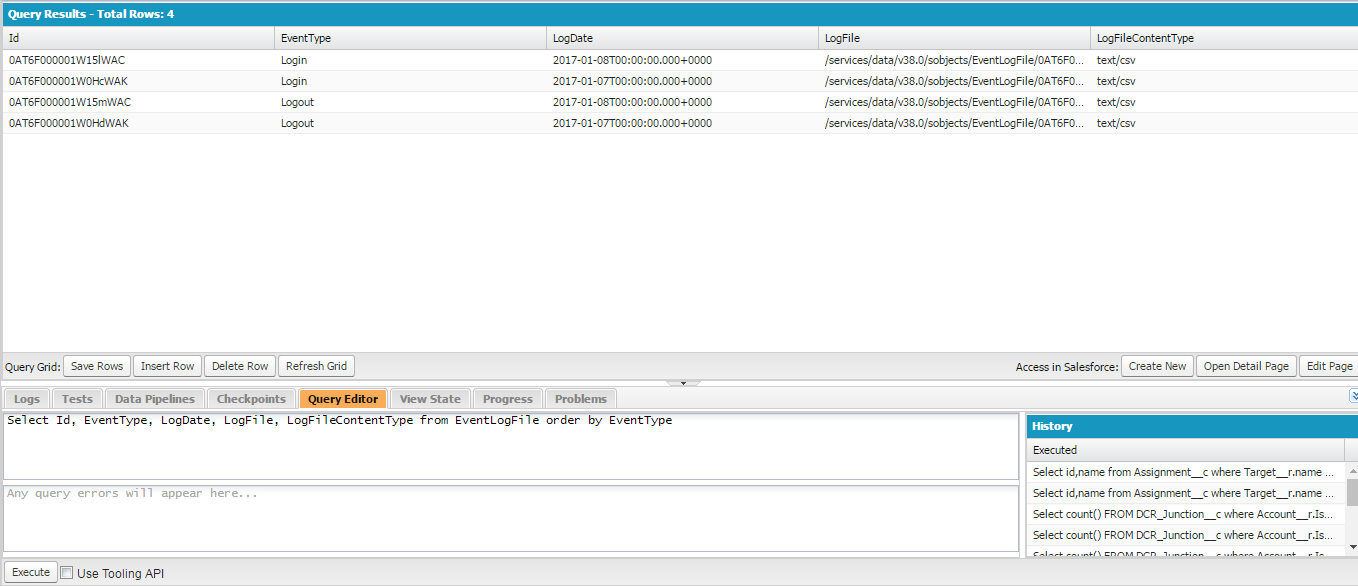This screenshot has width=1358, height=586.
Task: Open Detail Page for the record
Action: (x=1246, y=365)
